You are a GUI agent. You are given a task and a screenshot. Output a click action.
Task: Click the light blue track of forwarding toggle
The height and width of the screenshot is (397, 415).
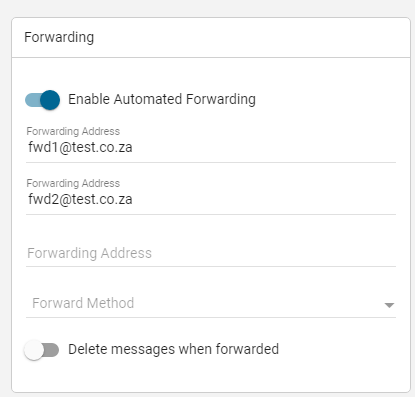click(x=33, y=100)
